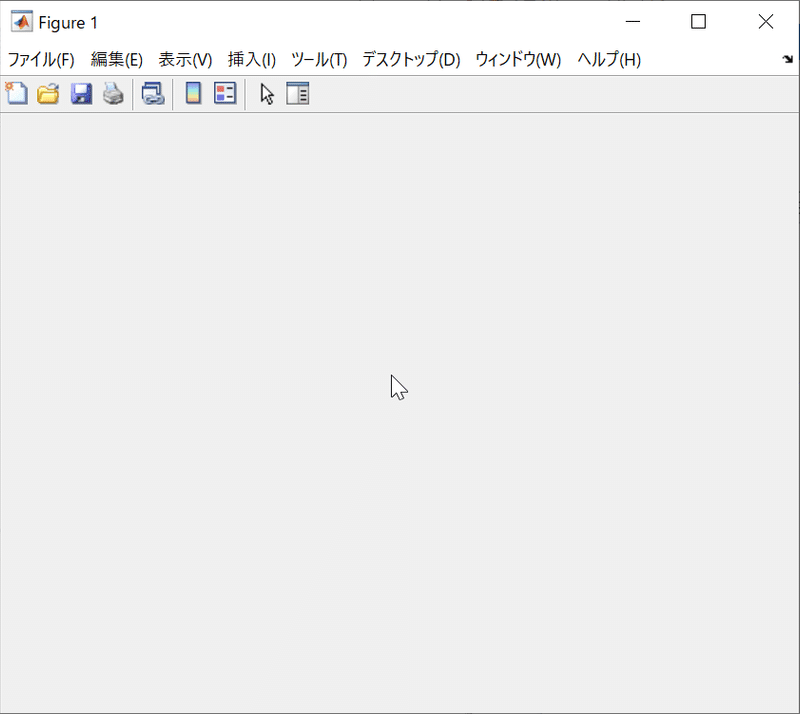Viewport: 800px width, 714px height.
Task: Click the Link Plot toolbar icon
Action: tap(153, 93)
